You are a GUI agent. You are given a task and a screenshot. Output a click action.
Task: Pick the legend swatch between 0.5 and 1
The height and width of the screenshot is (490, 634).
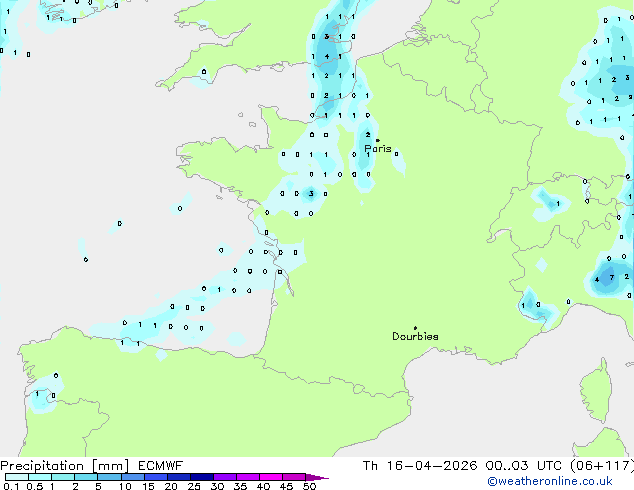(40, 477)
